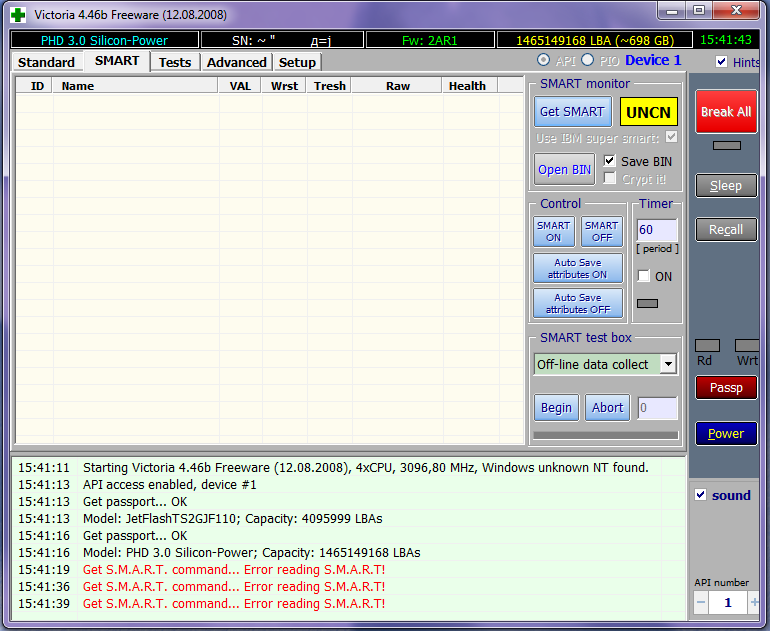Click the timer period input field
The image size is (770, 631).
(656, 230)
